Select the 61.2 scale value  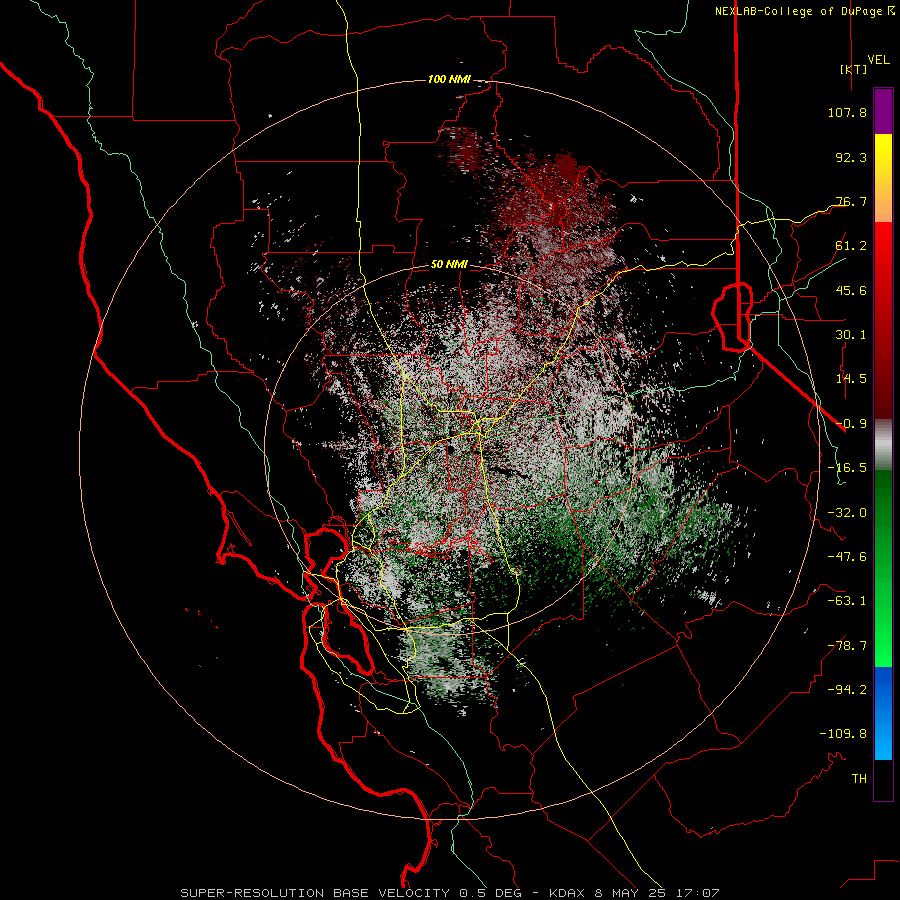[x=851, y=246]
